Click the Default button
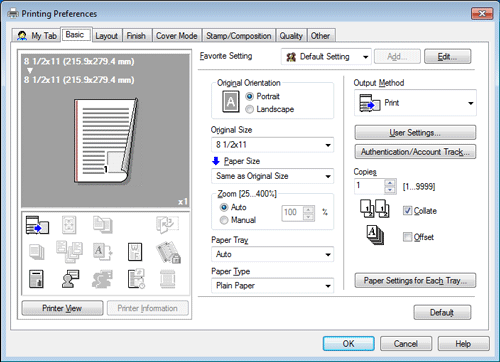Image resolution: width=500 pixels, height=362 pixels. 442,313
